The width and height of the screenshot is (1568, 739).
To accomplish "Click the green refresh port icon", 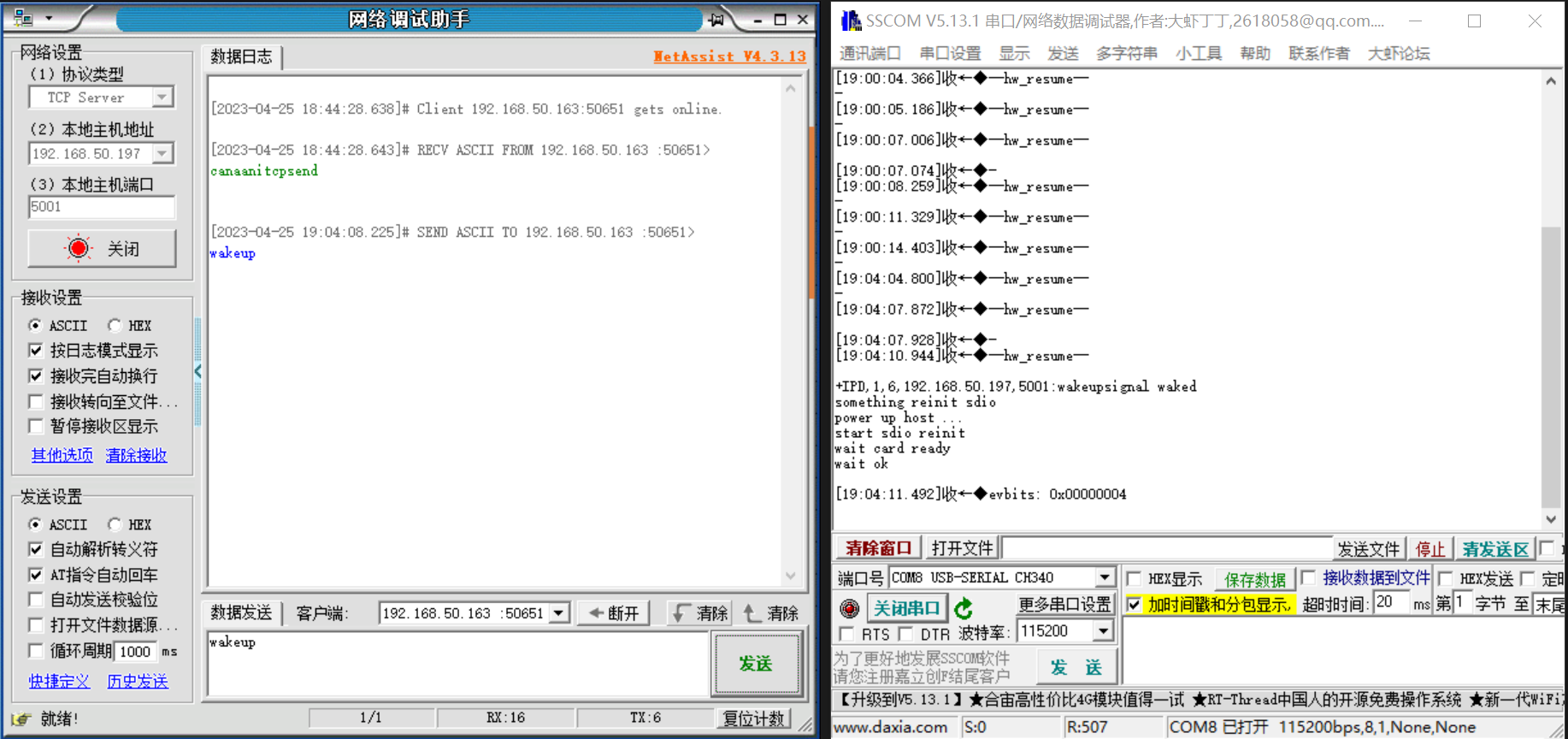I will point(964,608).
